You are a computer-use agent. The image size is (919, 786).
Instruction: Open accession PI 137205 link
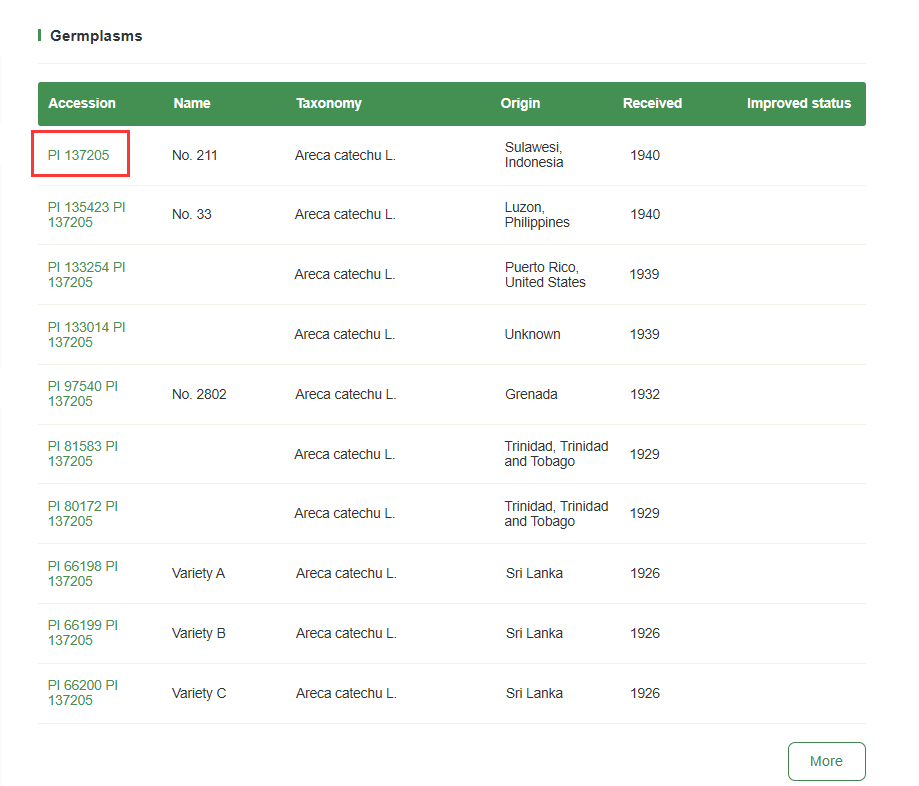coord(79,155)
